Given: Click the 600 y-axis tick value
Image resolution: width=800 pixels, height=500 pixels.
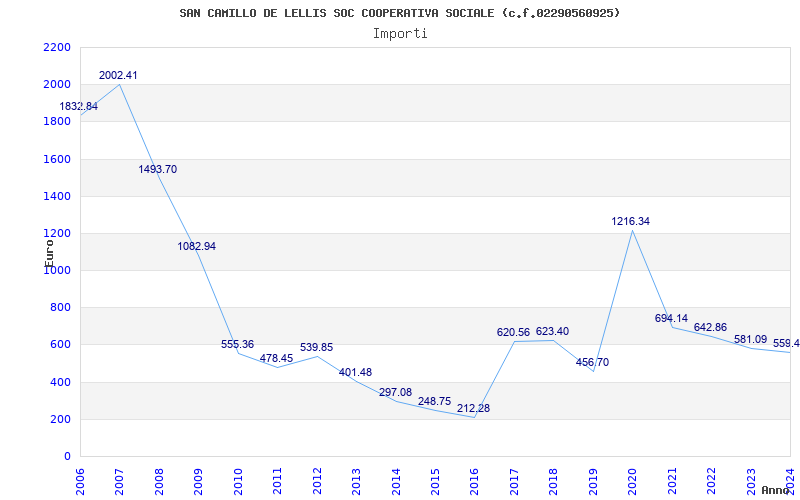Looking at the screenshot, I should 60,345.
